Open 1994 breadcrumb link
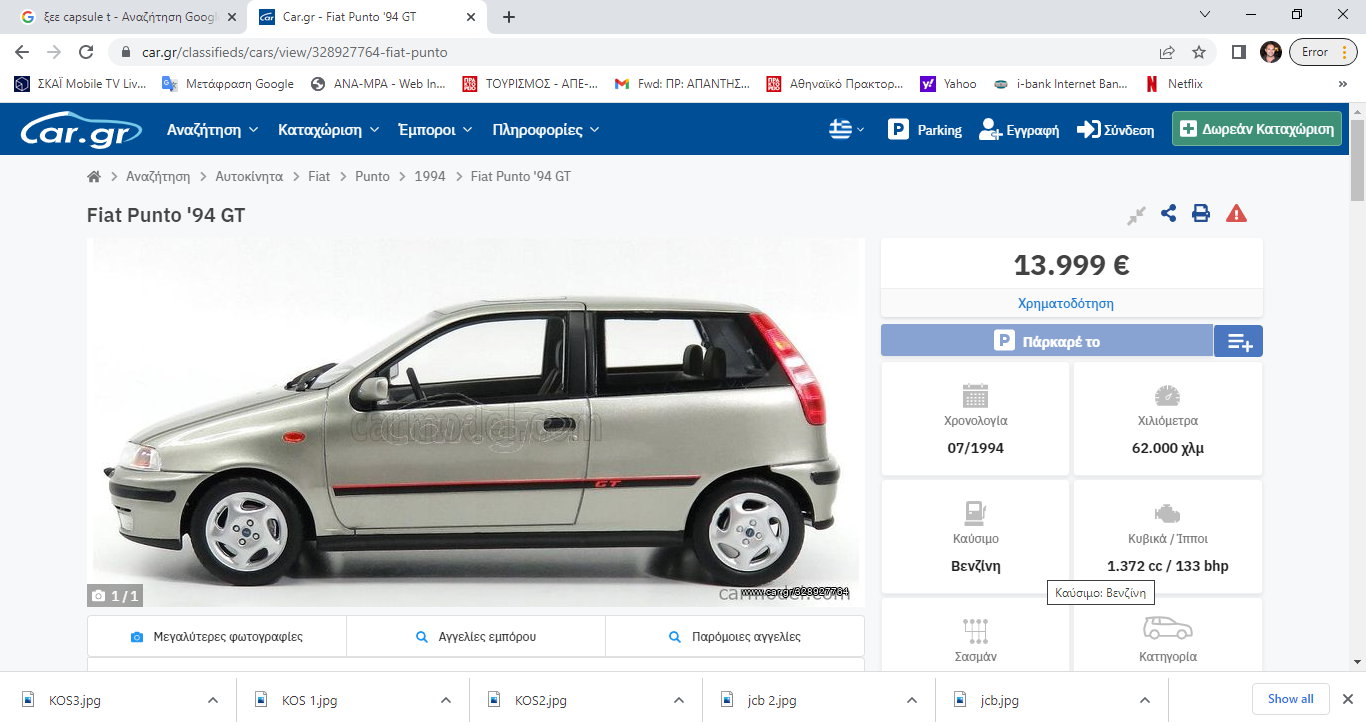The image size is (1366, 726). [430, 176]
